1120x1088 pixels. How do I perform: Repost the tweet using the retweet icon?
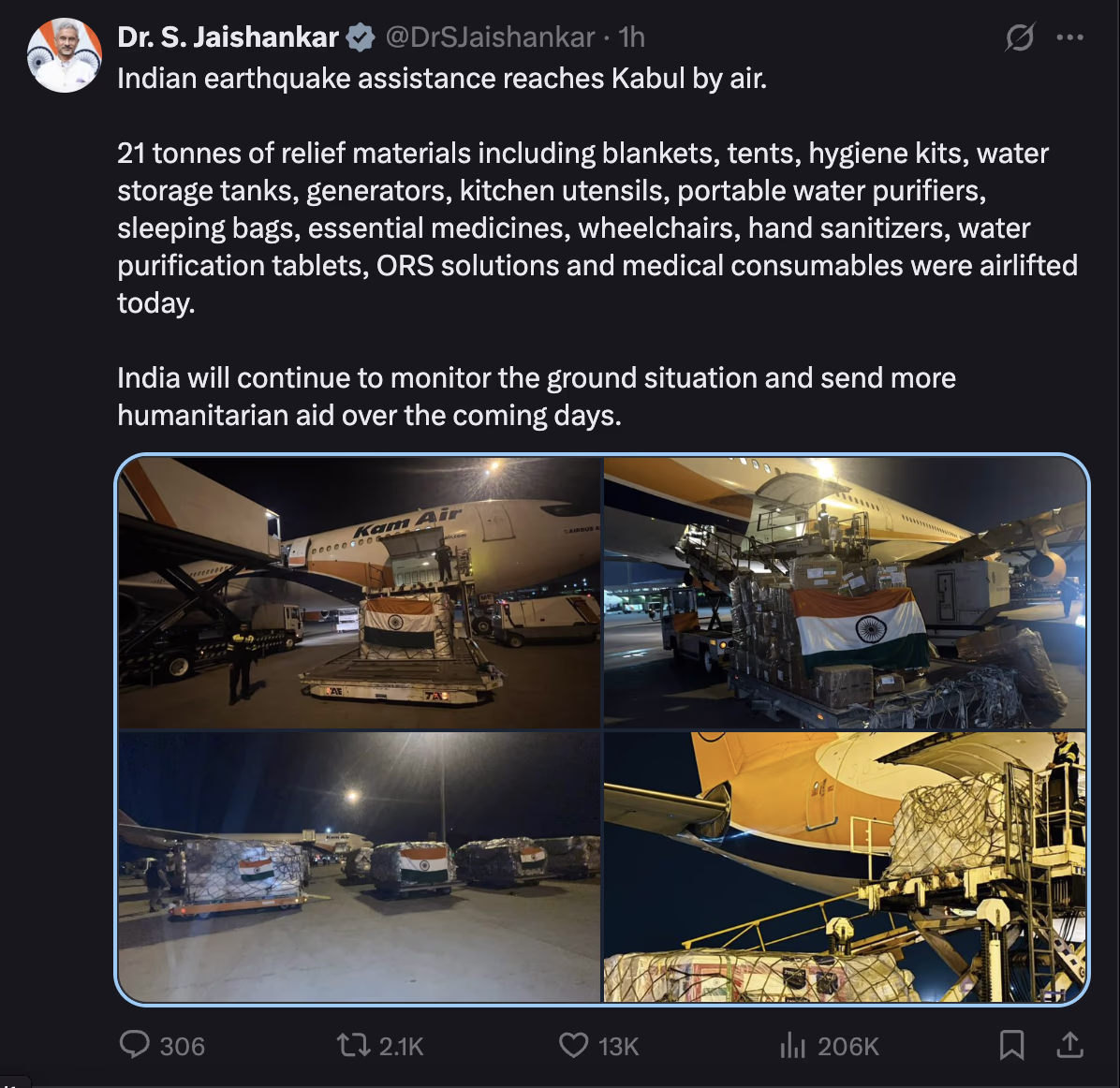[354, 1044]
